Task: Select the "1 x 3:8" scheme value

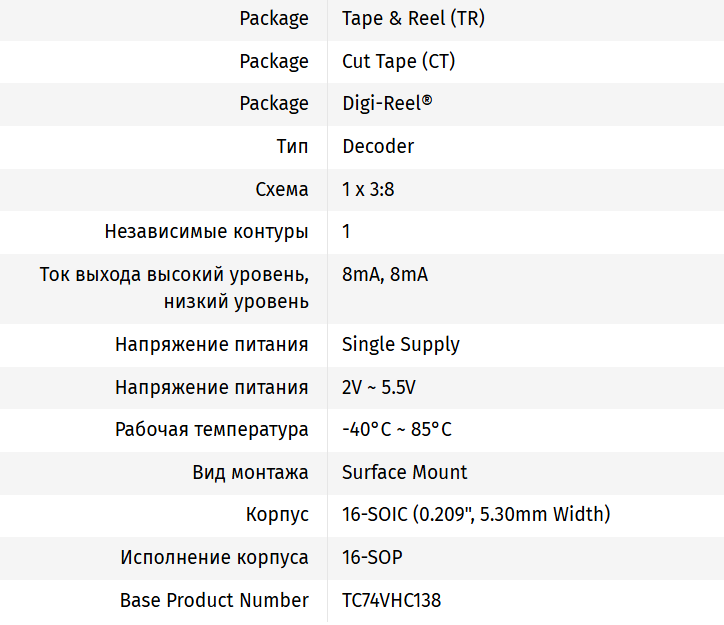Action: coord(368,189)
